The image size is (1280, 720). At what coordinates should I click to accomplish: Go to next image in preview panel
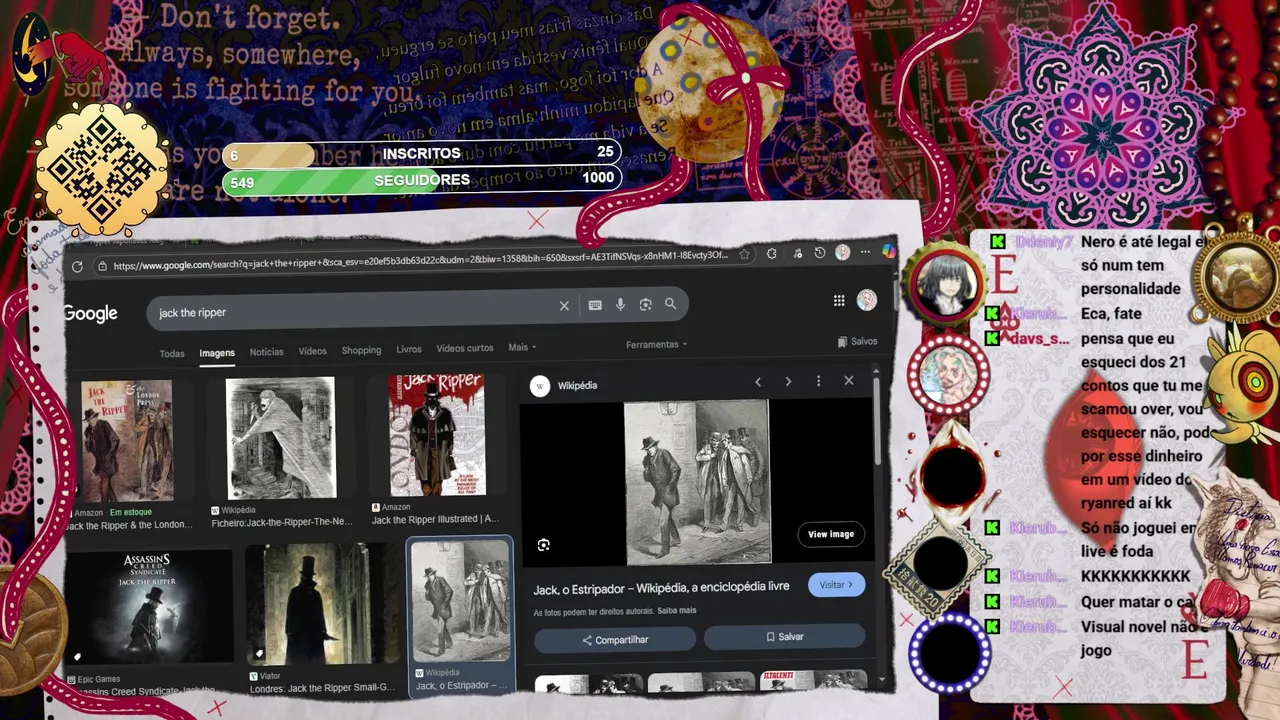pyautogui.click(x=788, y=382)
